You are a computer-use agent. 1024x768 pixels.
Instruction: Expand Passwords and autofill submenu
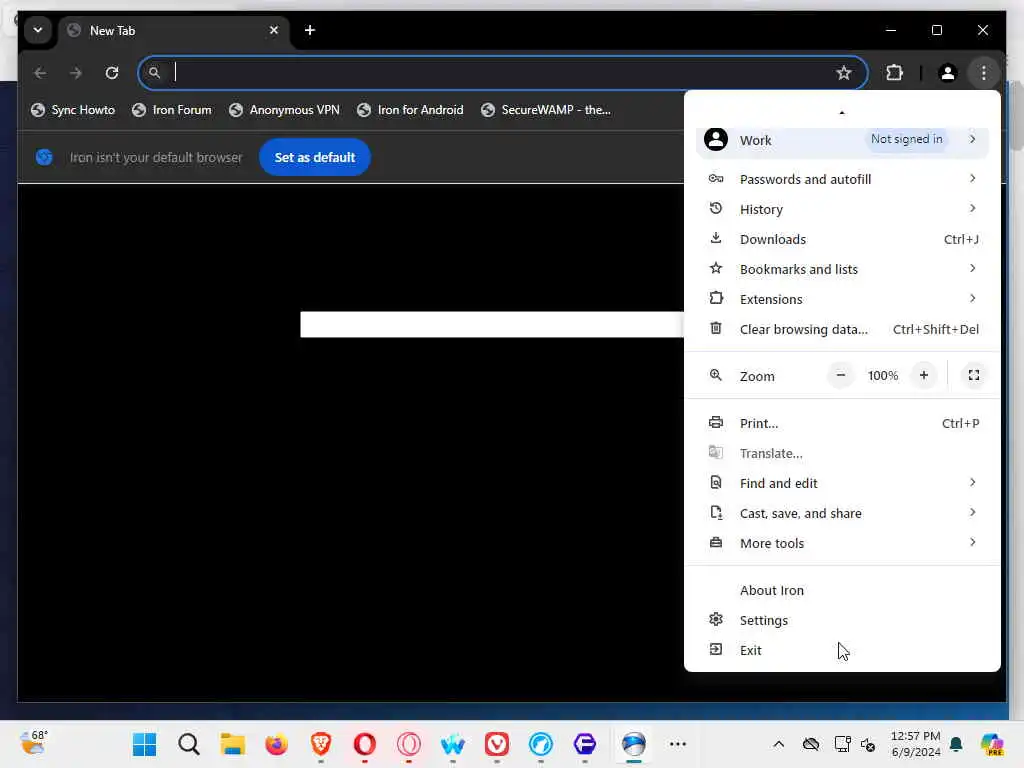coord(842,179)
